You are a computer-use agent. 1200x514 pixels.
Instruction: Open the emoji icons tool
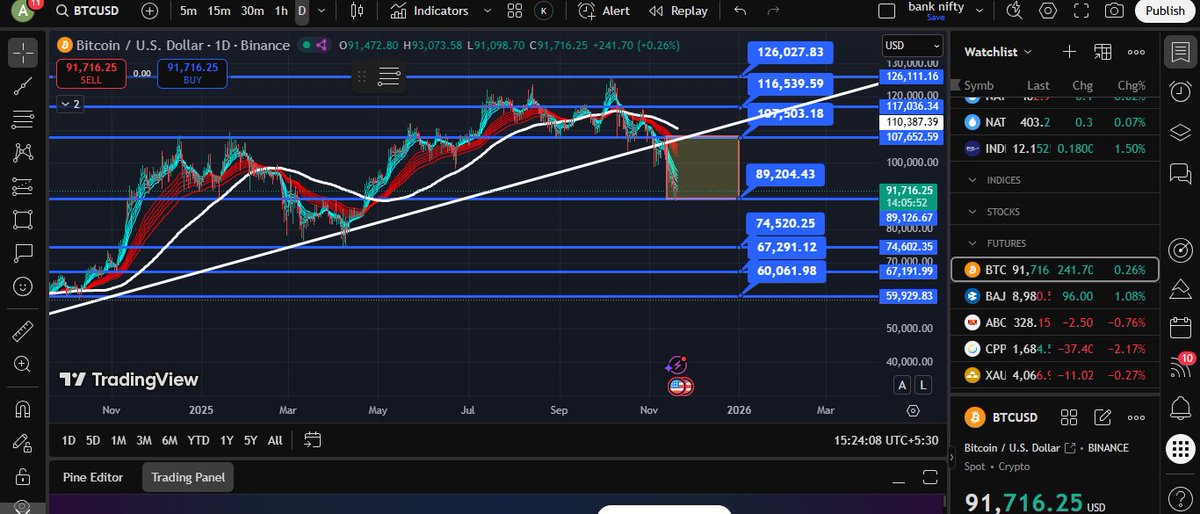click(24, 286)
